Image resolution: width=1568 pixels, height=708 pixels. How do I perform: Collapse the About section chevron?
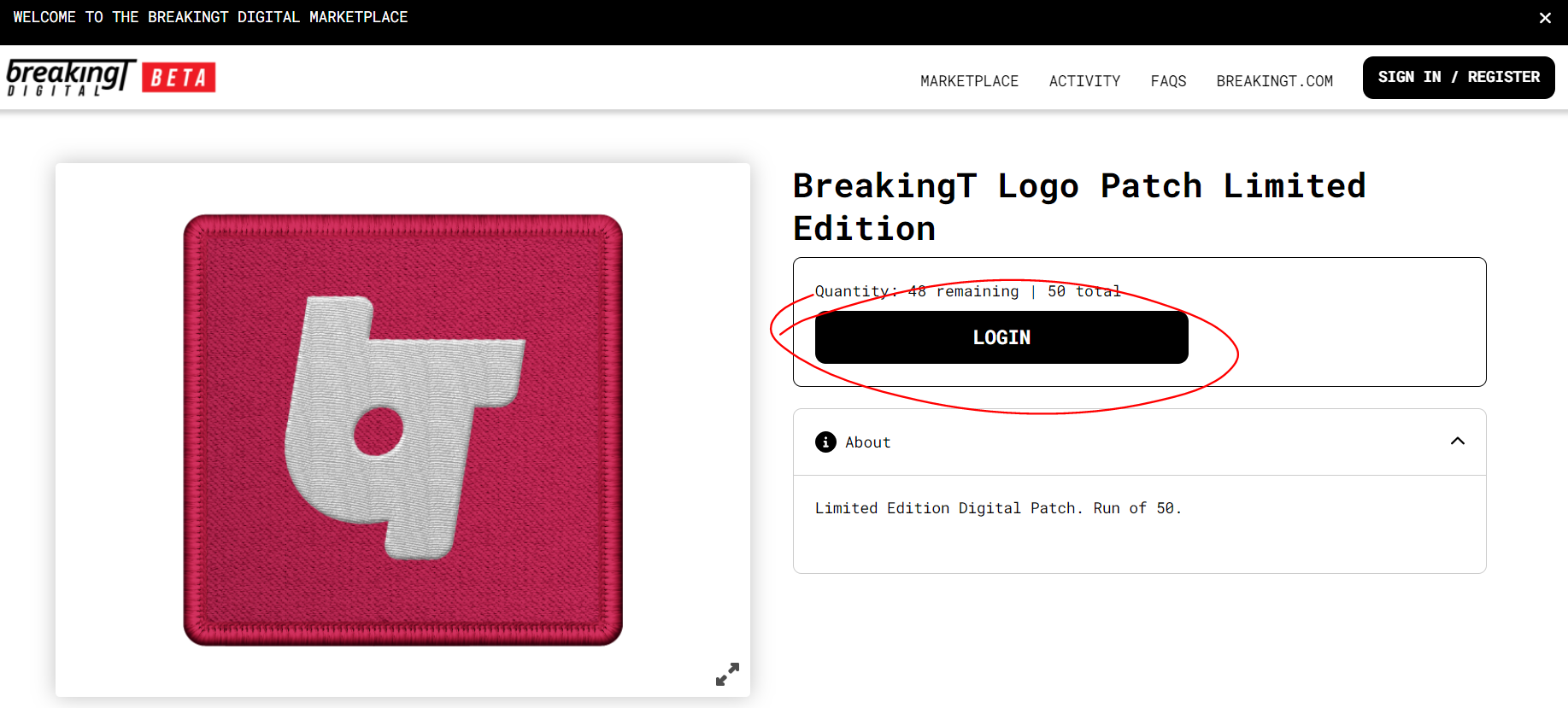click(x=1458, y=442)
